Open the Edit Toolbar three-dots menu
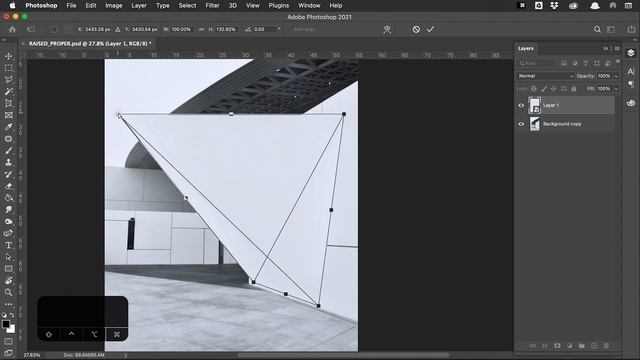The width and height of the screenshot is (640, 360). tap(9, 304)
